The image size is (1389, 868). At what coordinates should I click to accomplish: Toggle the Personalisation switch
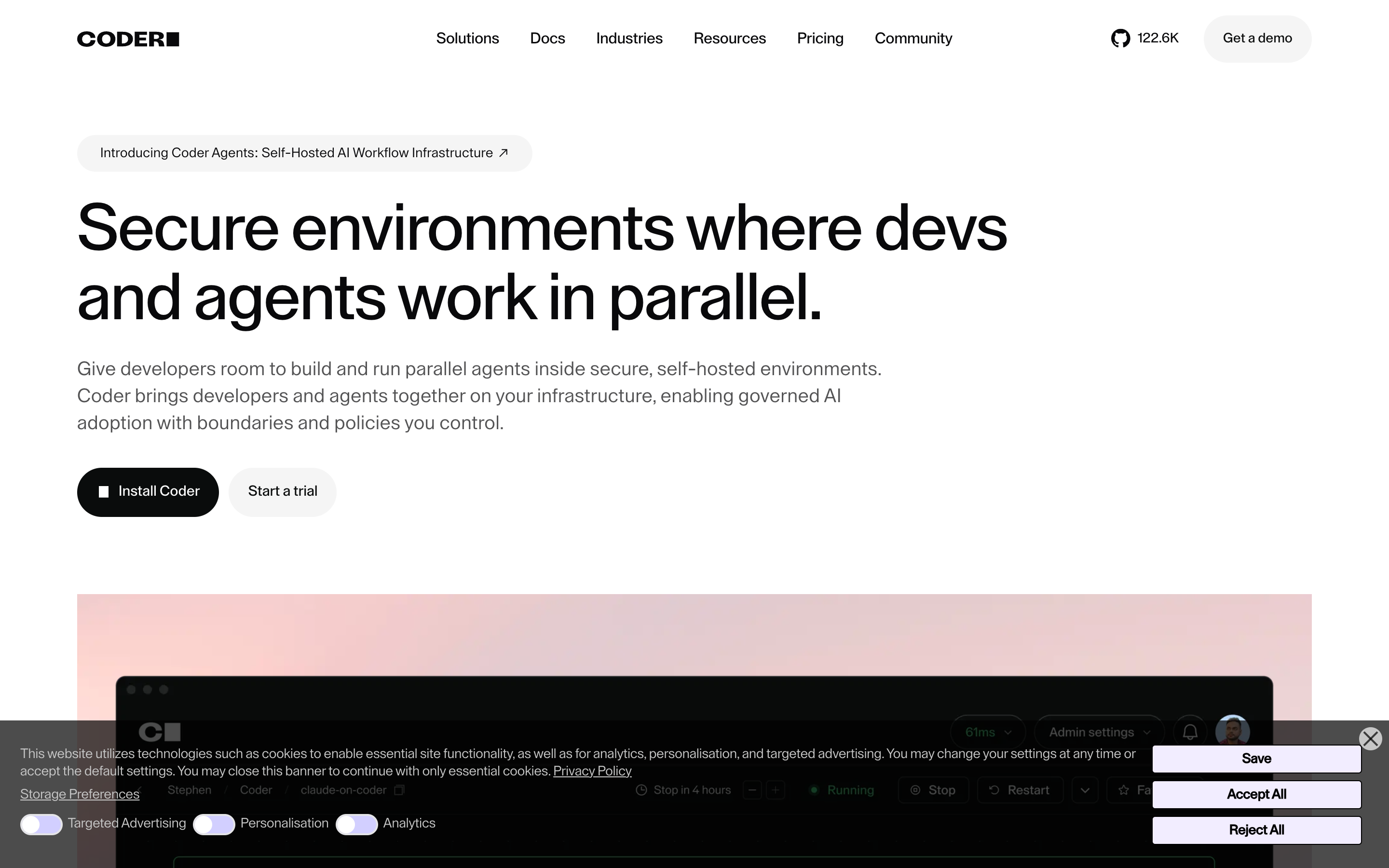[x=214, y=825]
